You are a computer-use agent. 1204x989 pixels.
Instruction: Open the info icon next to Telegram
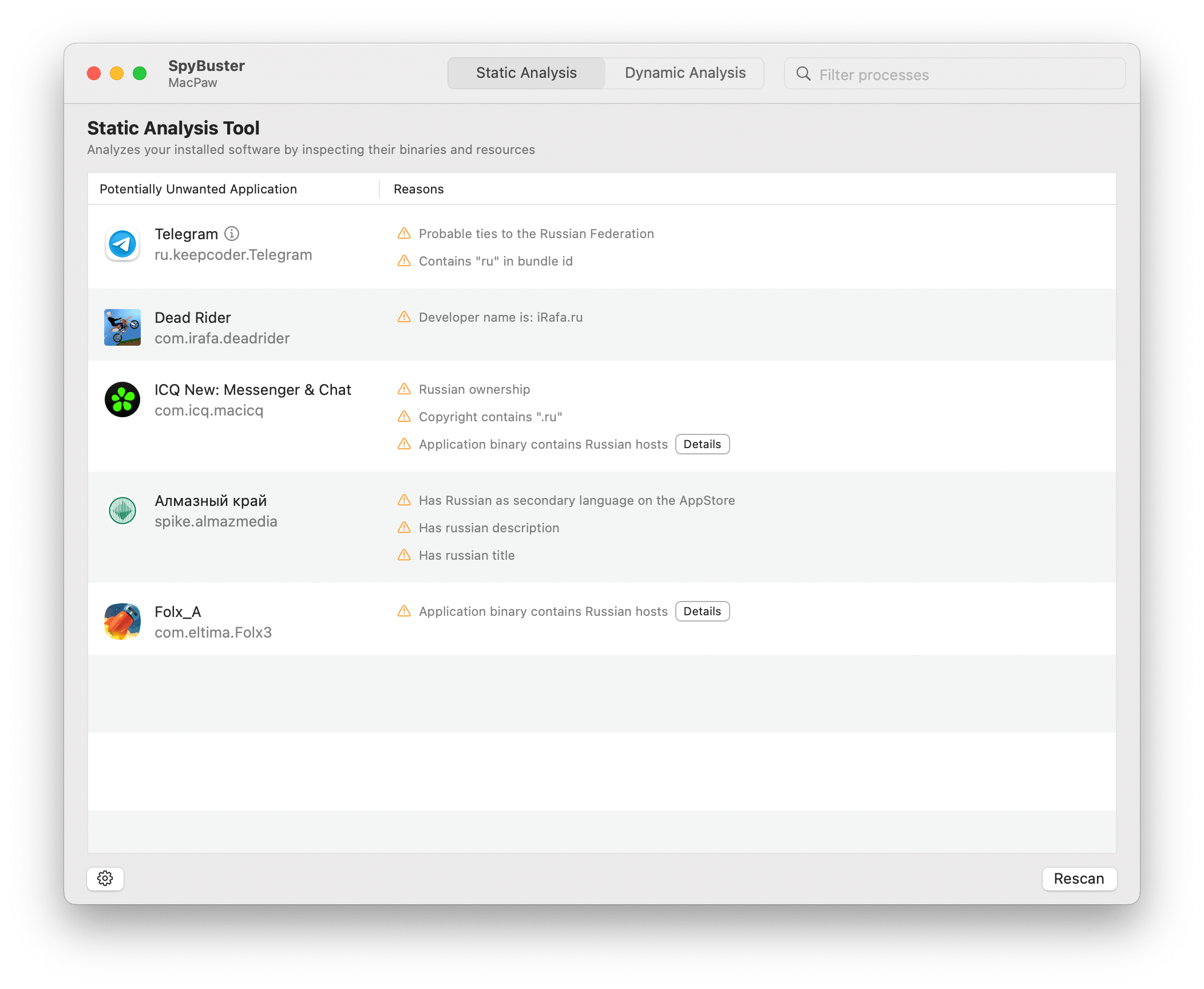click(x=232, y=234)
